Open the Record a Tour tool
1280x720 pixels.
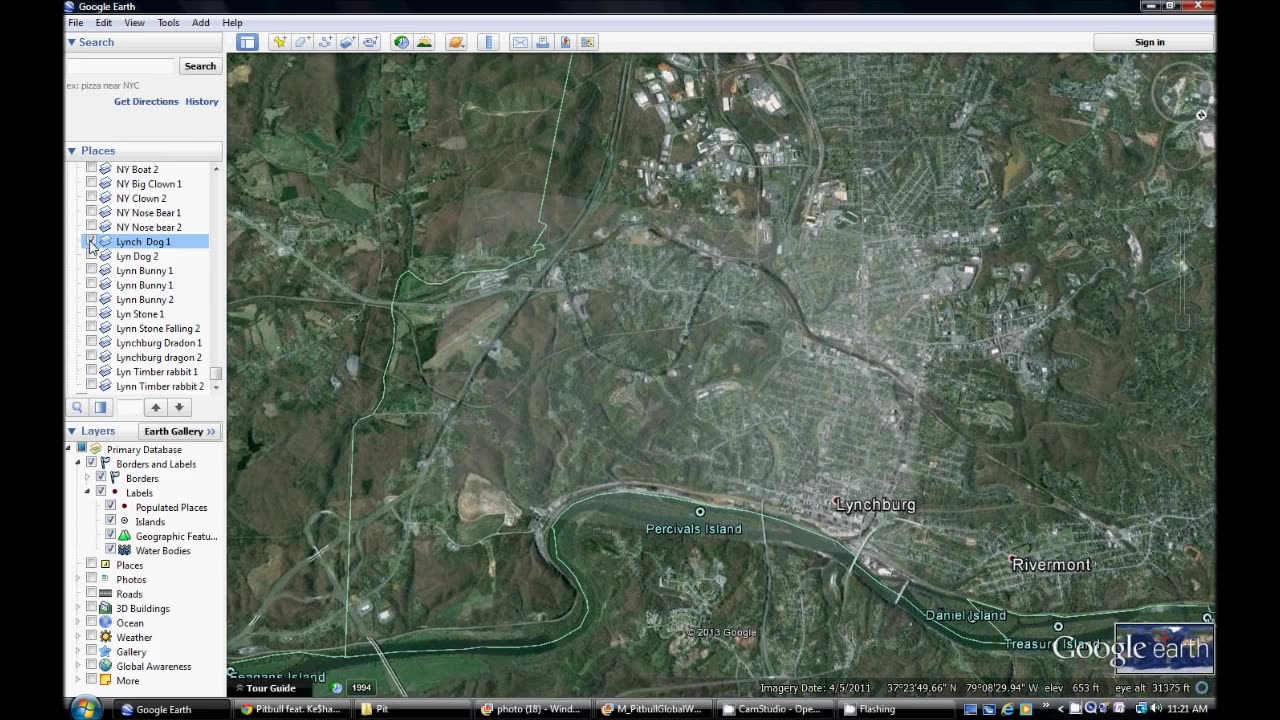(371, 42)
